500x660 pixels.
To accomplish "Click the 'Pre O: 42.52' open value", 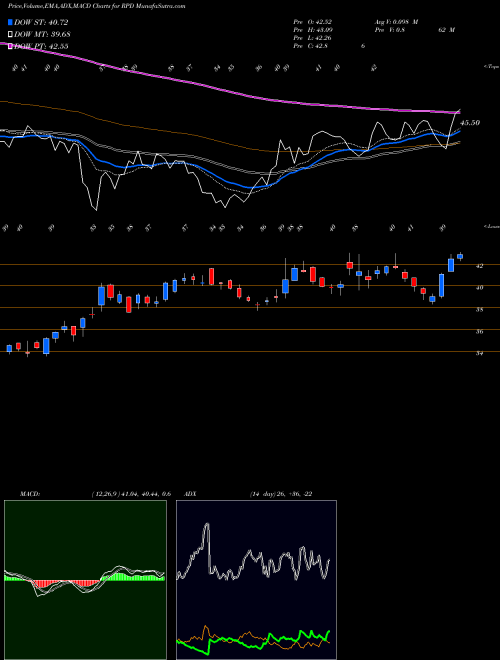I will [313, 22].
